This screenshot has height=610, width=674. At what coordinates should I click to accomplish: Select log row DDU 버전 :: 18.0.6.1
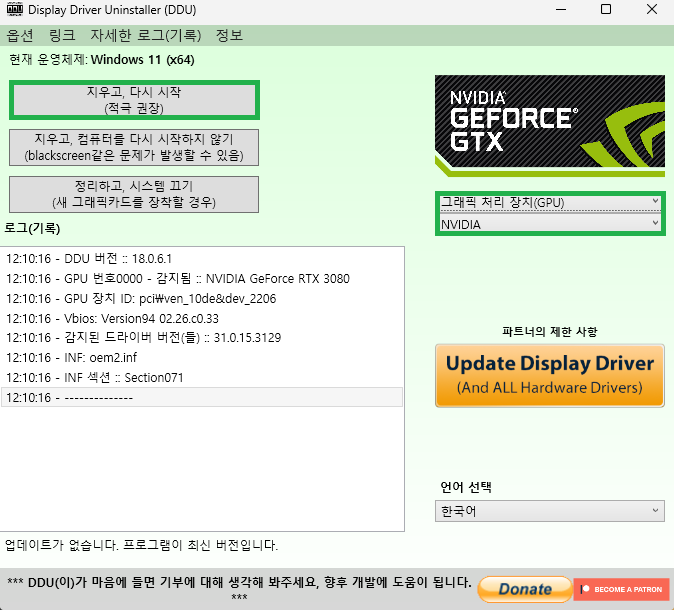202,259
